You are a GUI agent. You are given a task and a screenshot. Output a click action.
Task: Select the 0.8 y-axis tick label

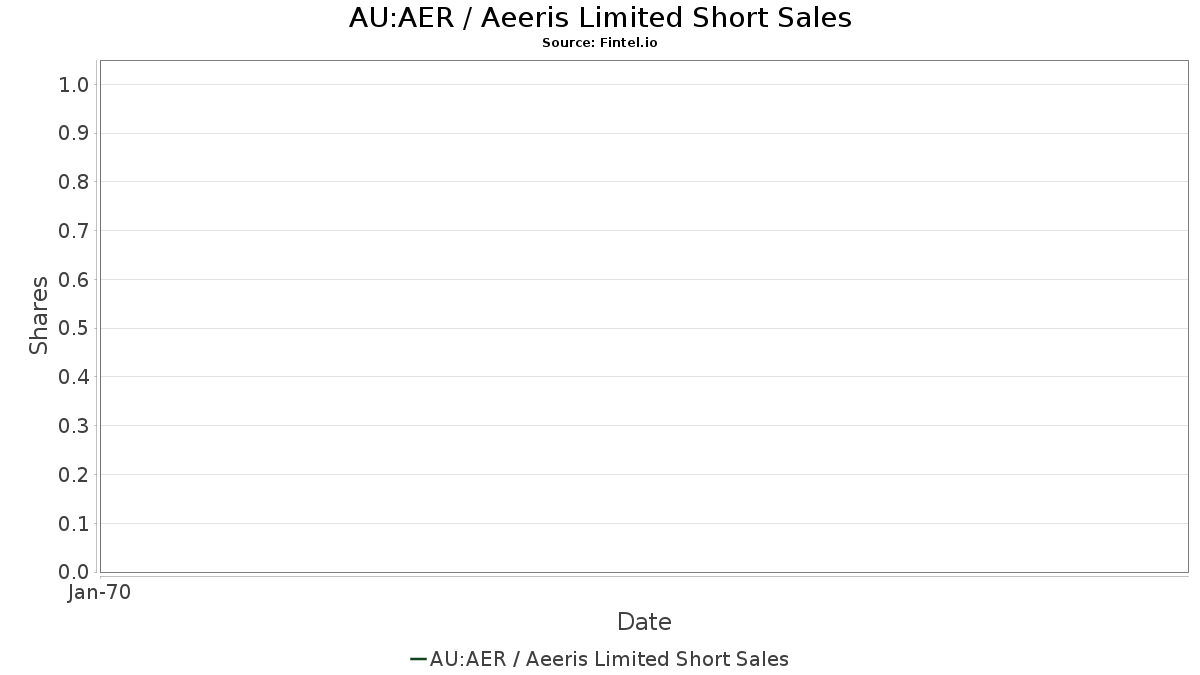74,182
